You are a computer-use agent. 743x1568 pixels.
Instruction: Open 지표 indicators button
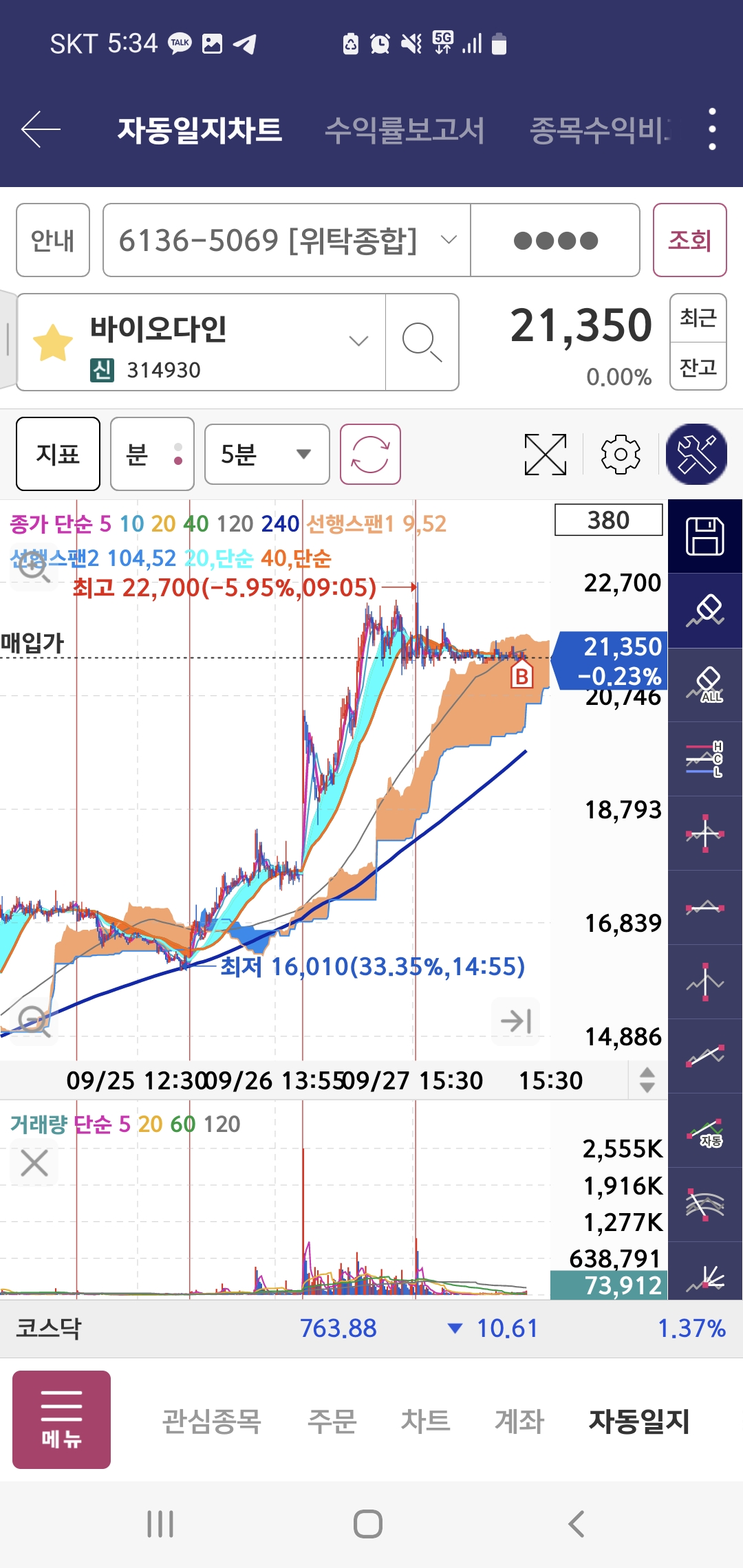coord(58,454)
